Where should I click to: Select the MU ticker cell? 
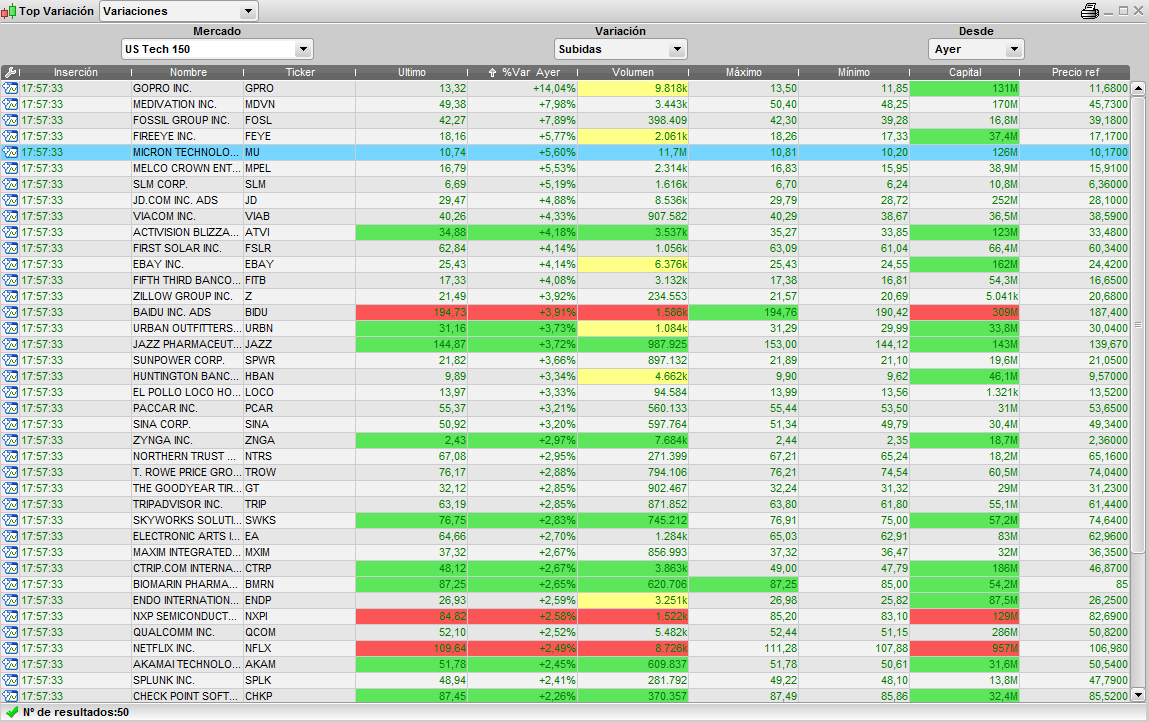300,152
